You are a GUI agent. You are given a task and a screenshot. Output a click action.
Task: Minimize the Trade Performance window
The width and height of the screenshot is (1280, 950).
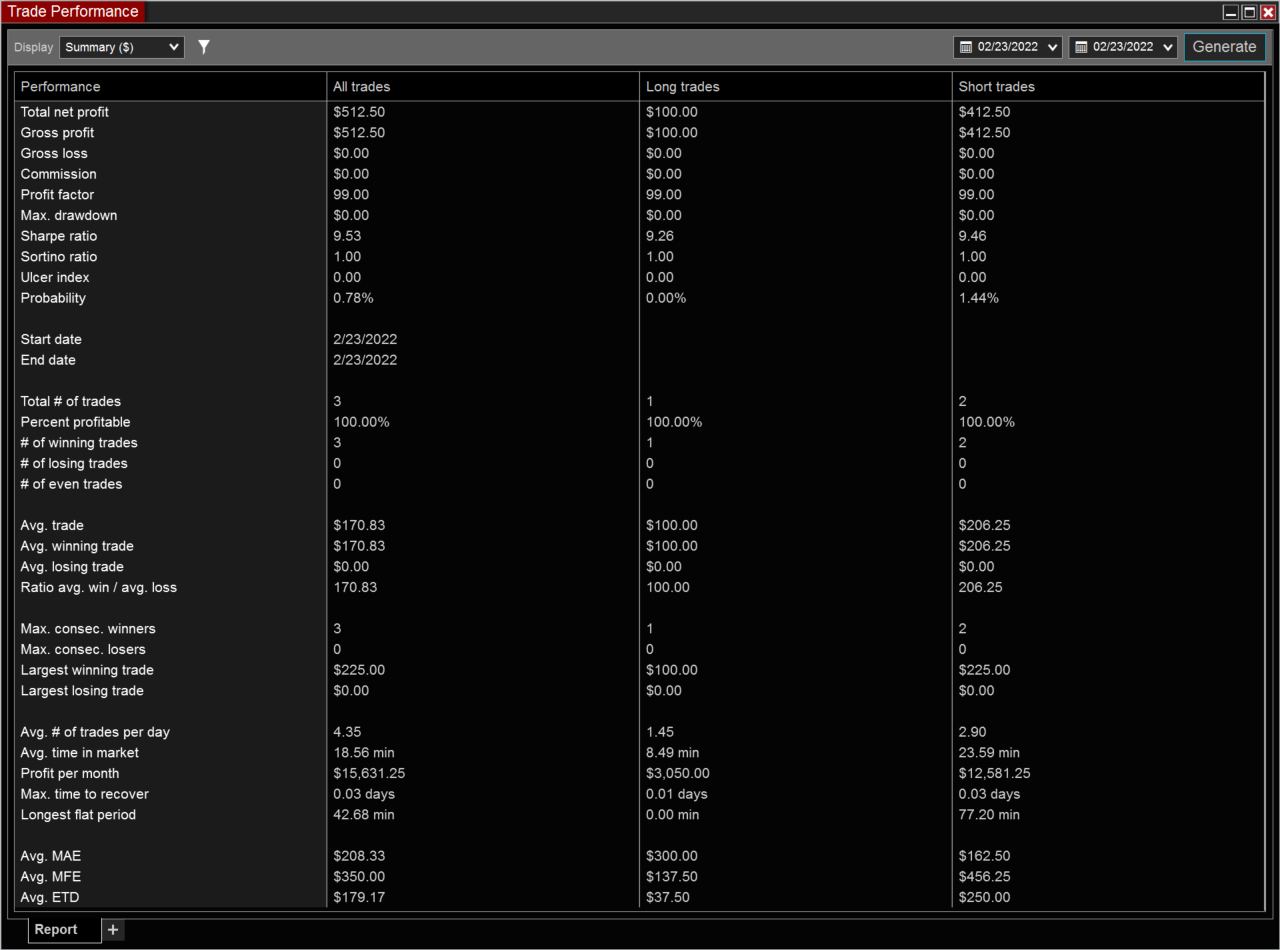click(x=1231, y=12)
